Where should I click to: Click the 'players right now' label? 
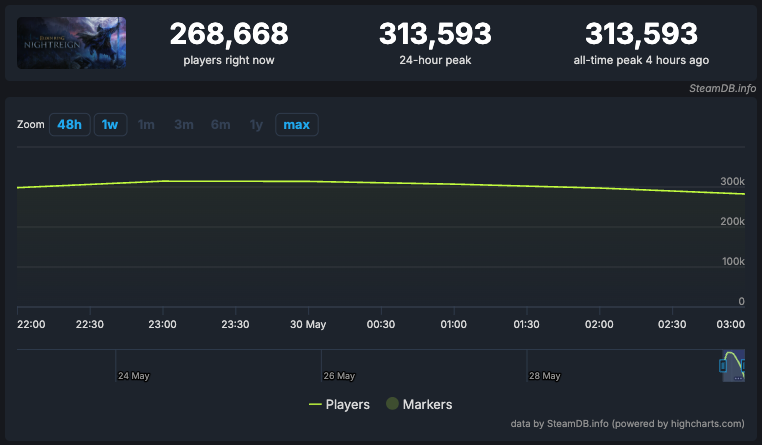click(x=229, y=60)
